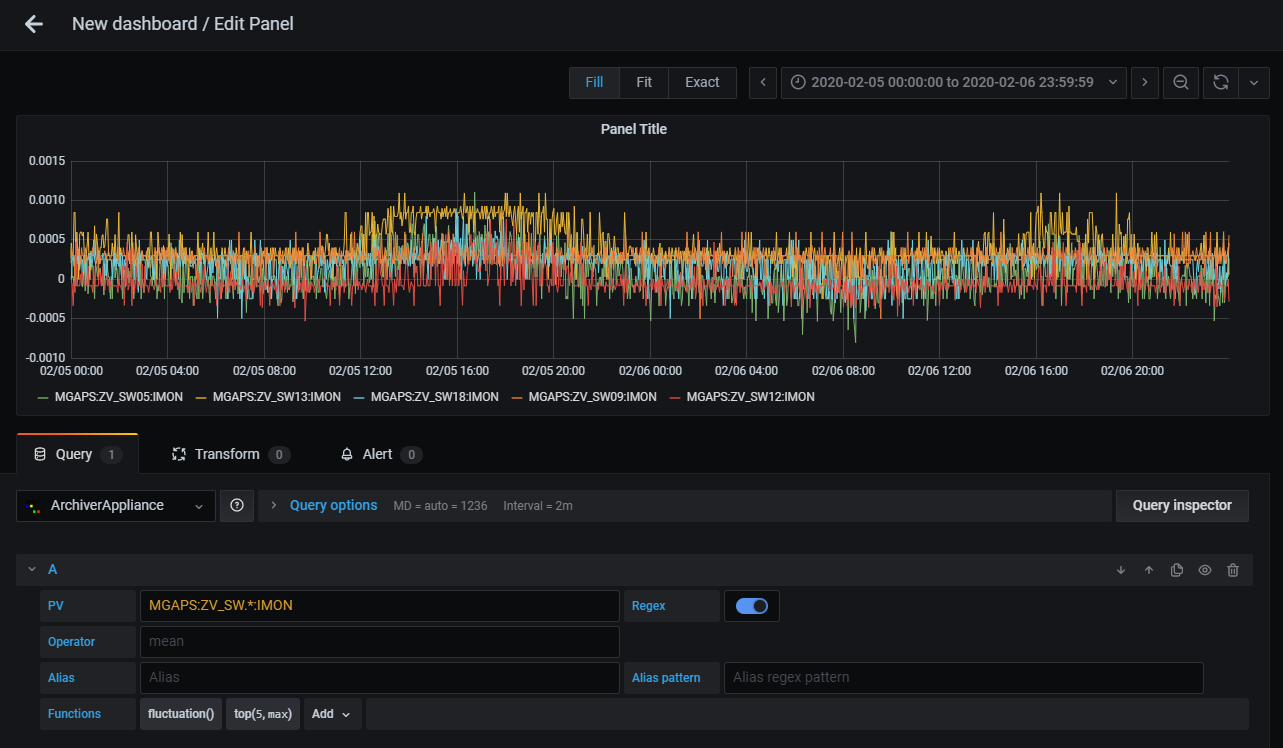Toggle visibility of query A
This screenshot has height=748, width=1283.
[x=1205, y=570]
